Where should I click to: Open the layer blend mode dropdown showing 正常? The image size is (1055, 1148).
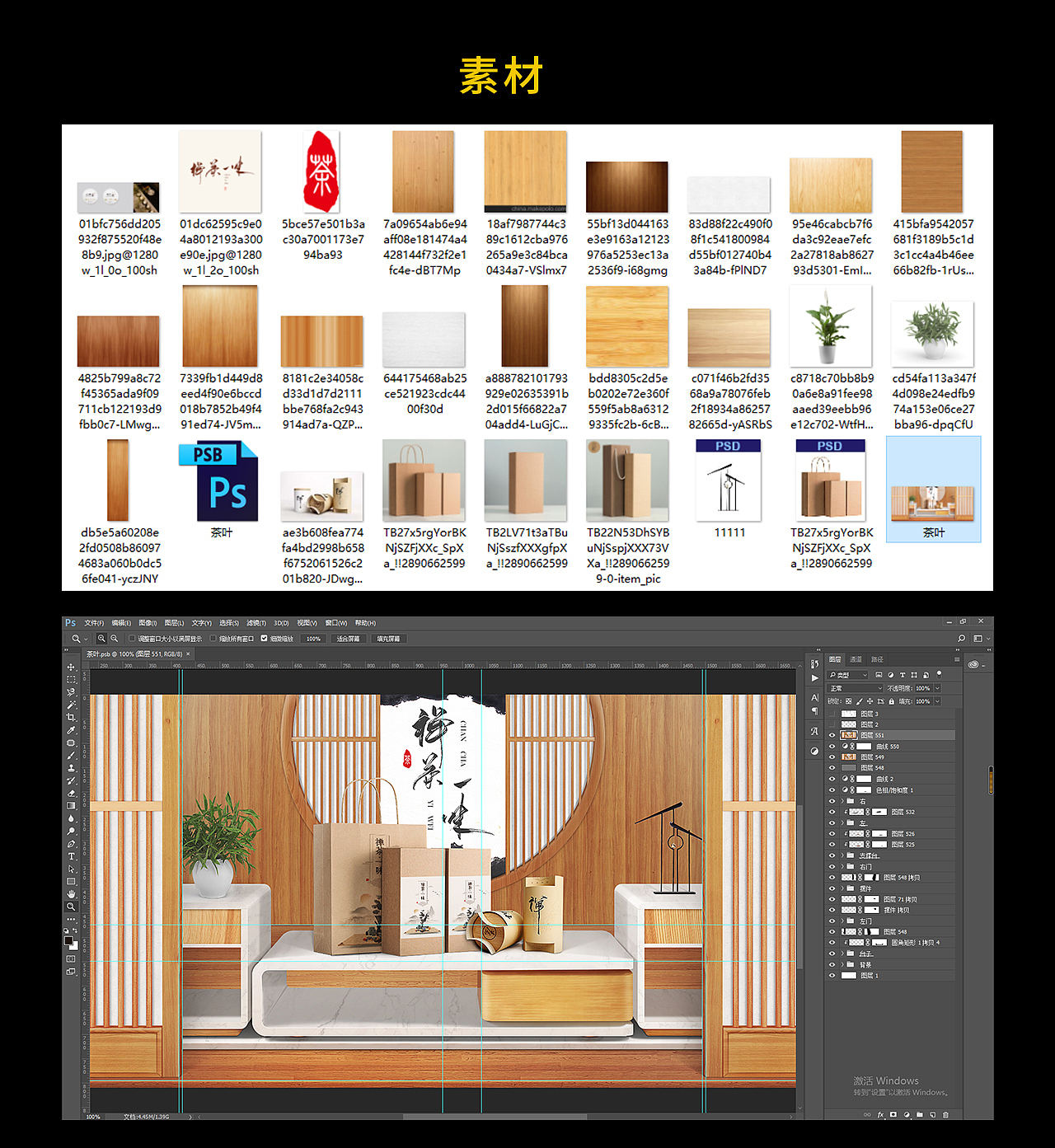[855, 689]
